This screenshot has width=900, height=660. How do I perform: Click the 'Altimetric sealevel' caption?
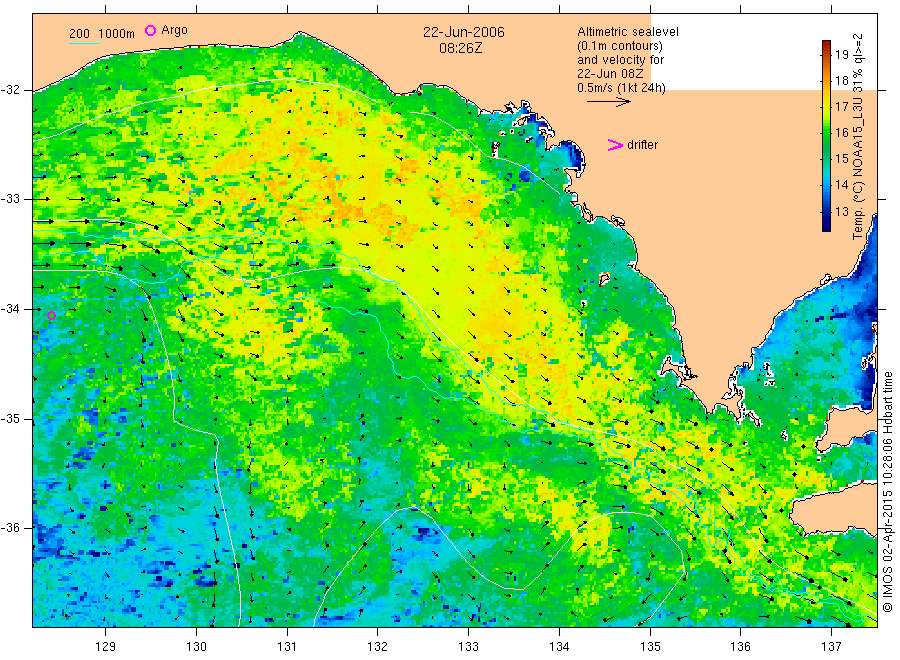[x=627, y=32]
